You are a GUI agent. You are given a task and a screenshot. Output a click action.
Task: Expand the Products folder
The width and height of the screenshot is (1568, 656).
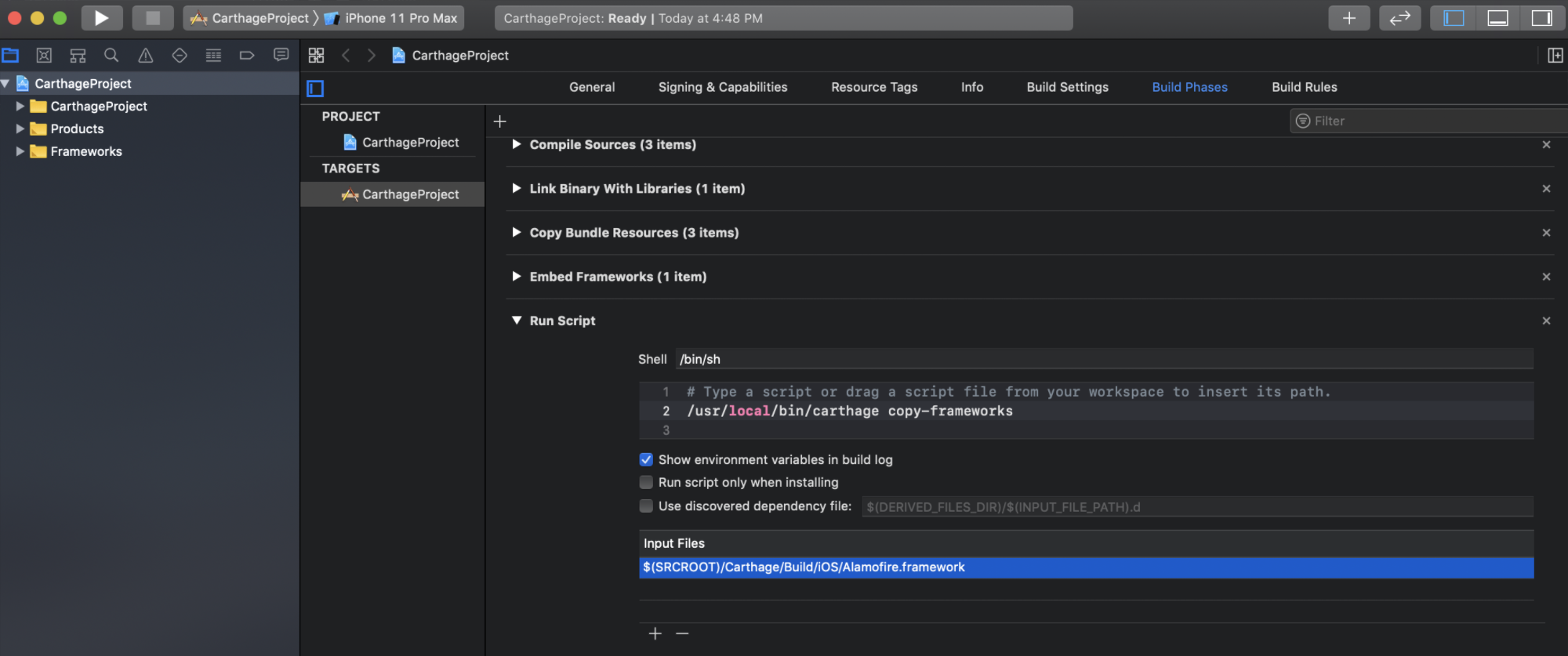20,129
